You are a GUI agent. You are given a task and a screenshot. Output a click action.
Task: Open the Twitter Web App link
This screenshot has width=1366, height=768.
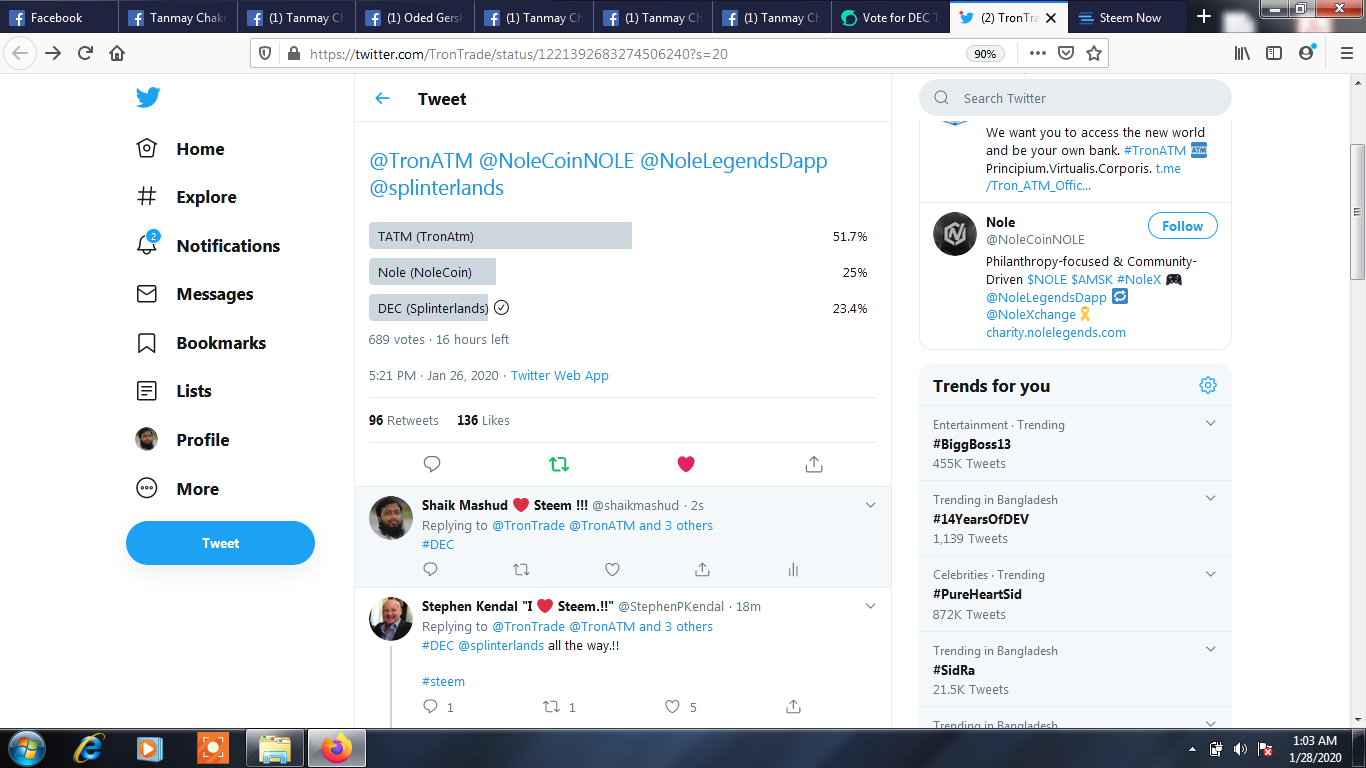click(x=560, y=375)
